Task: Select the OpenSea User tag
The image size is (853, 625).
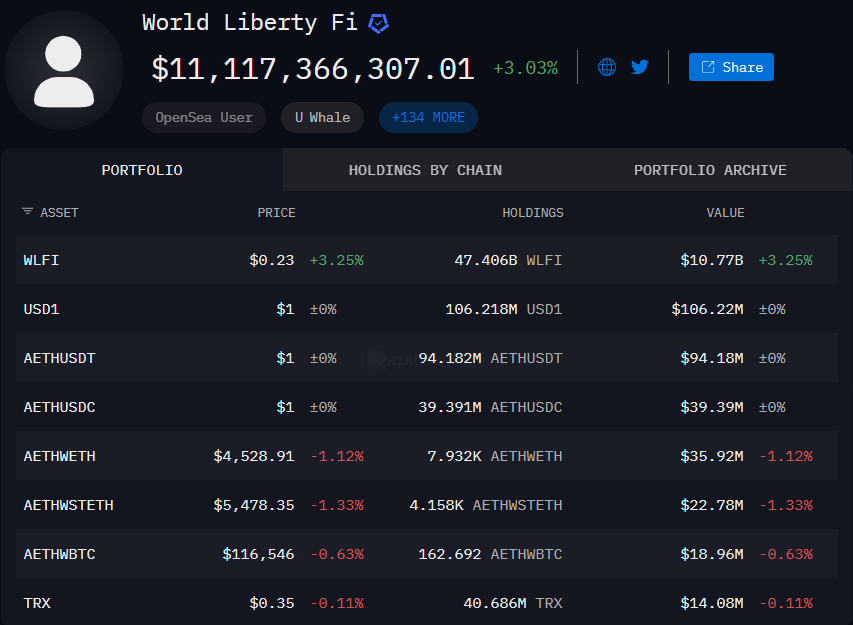Action: pyautogui.click(x=204, y=117)
